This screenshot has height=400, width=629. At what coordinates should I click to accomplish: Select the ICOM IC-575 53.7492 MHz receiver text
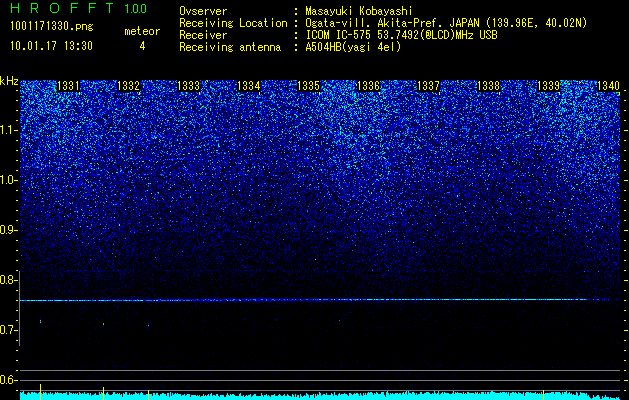point(401,35)
